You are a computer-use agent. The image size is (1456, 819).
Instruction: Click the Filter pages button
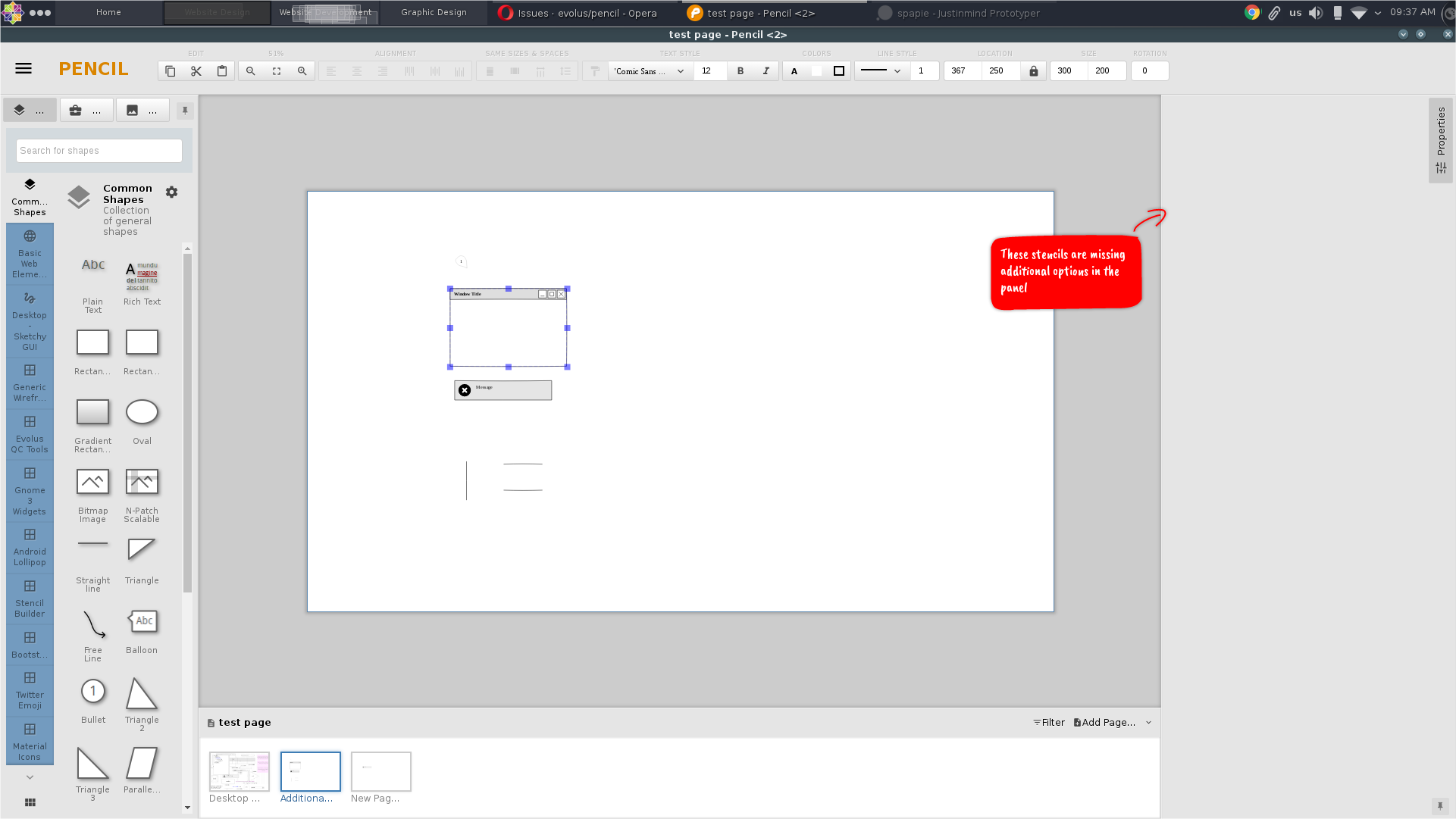[1049, 723]
